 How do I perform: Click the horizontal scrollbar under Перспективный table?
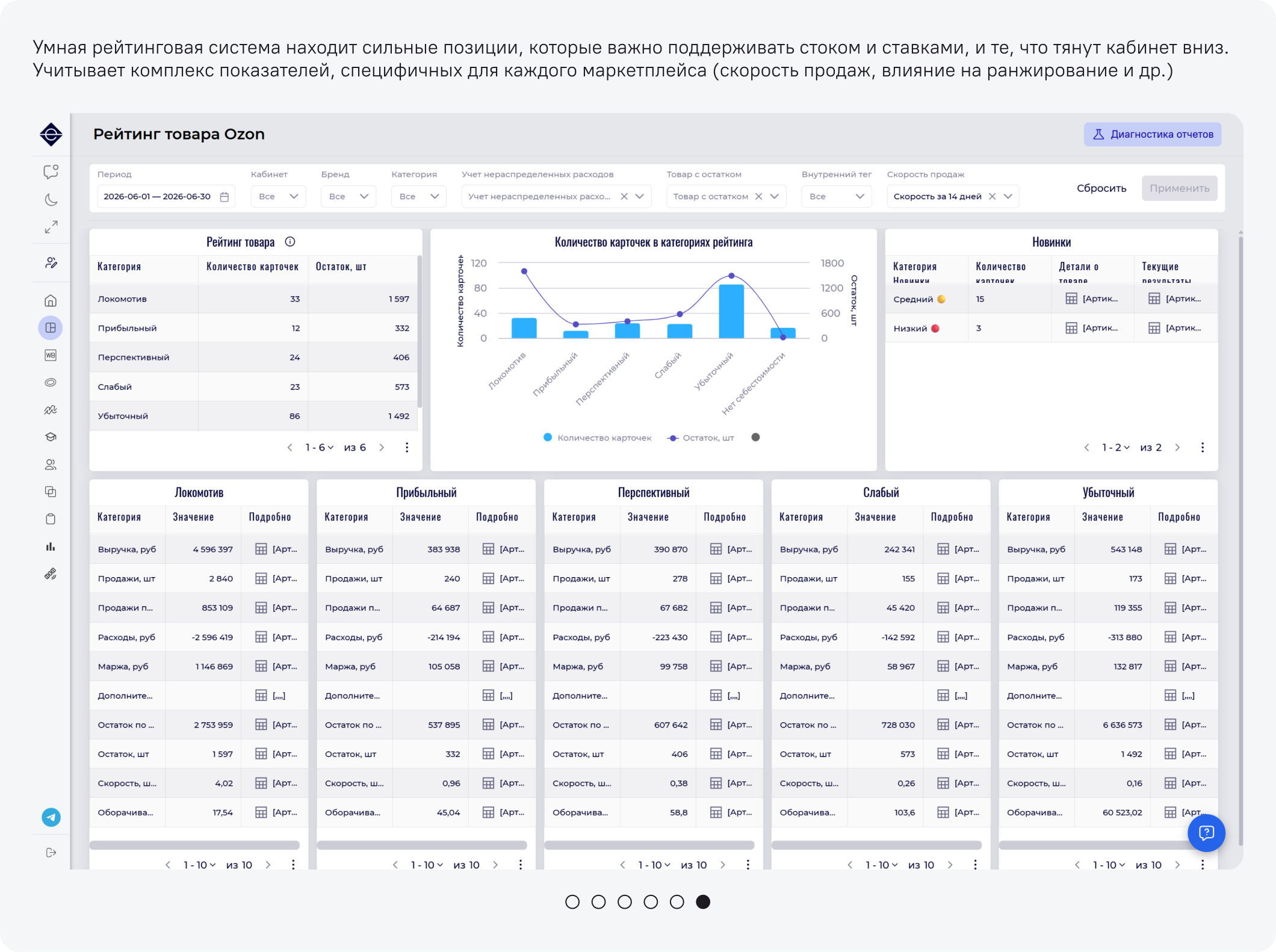[649, 845]
